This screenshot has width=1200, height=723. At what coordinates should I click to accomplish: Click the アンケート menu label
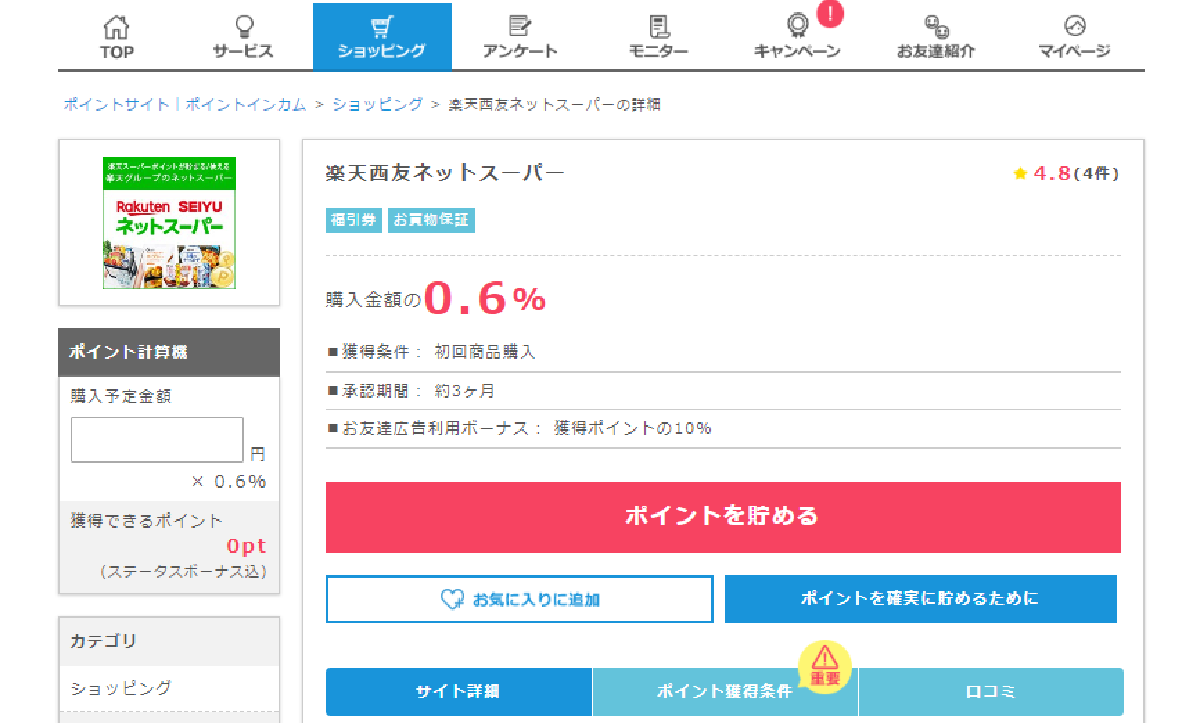[x=520, y=52]
